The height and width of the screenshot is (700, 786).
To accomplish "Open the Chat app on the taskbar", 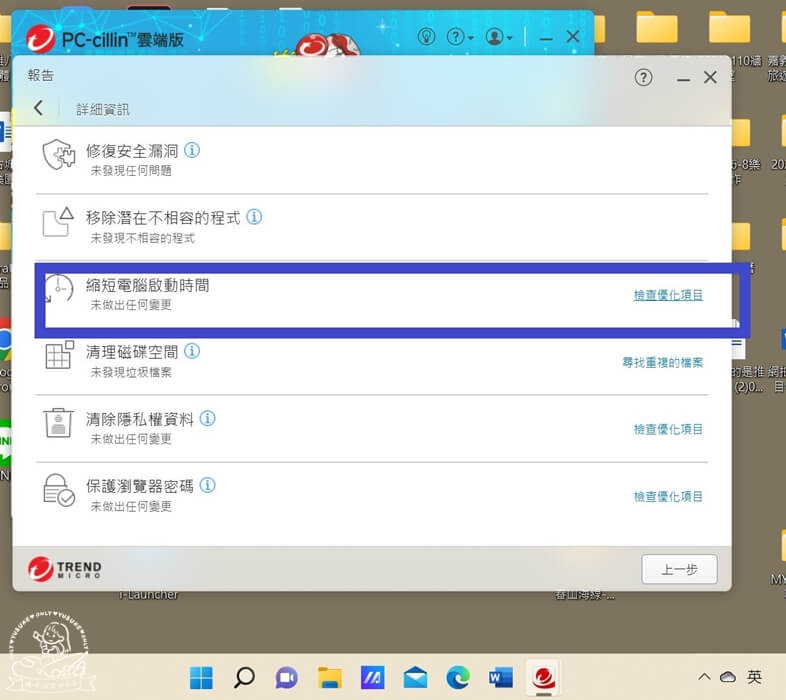I will [x=287, y=678].
